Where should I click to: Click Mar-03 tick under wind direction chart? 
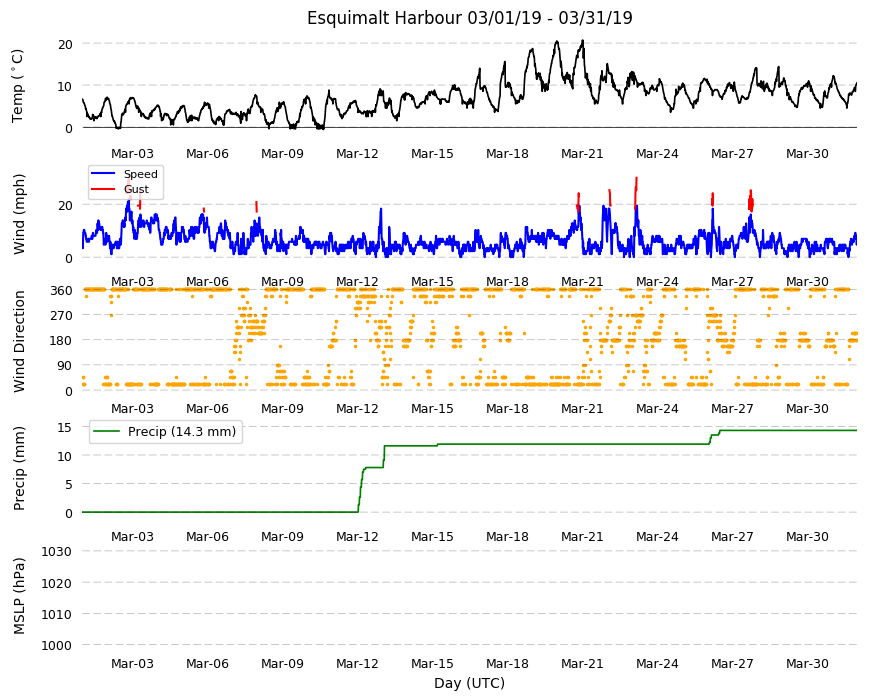coord(132,409)
